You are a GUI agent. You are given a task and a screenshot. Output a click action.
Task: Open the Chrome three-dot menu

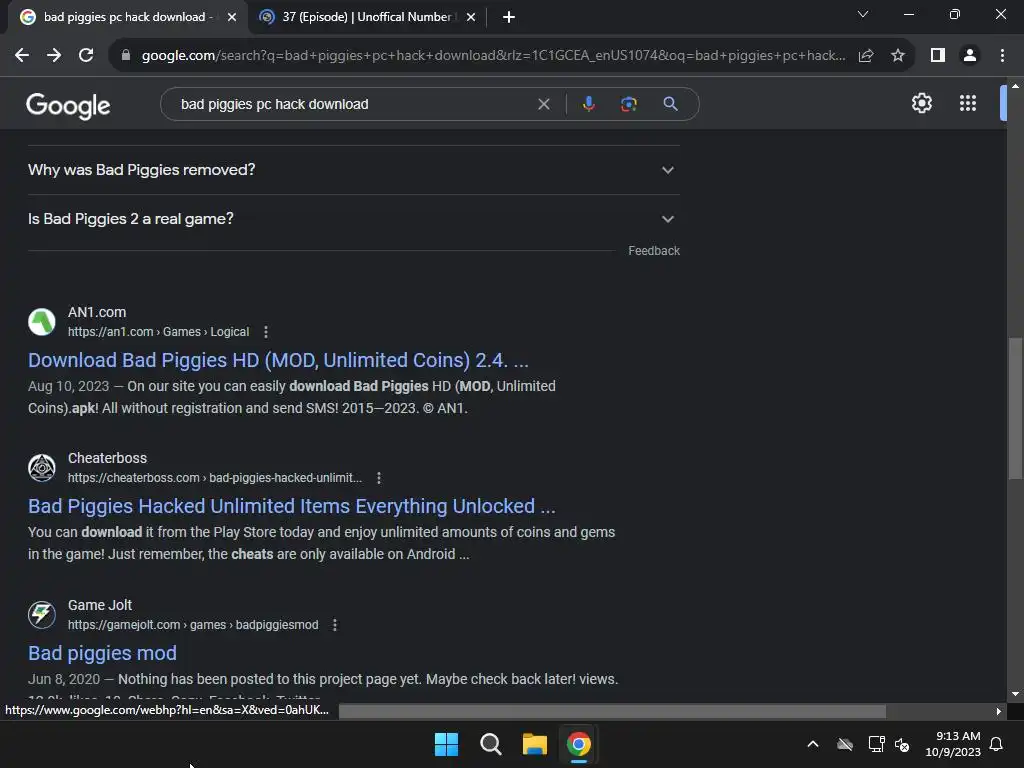(1002, 56)
